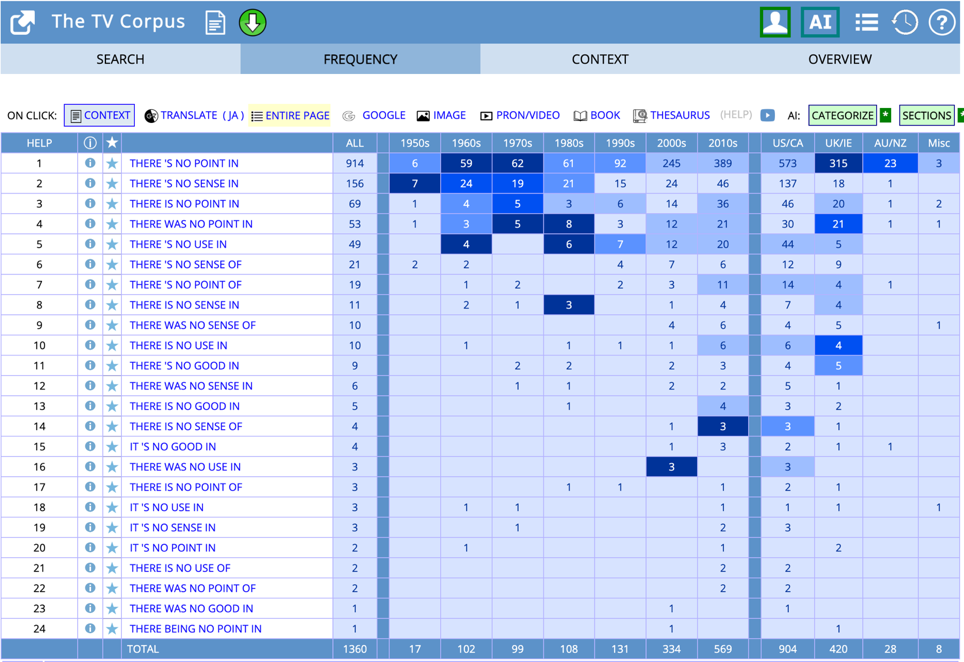This screenshot has height=662, width=964.
Task: Click info icon for THERE IS NO SENSE IN
Action: (90, 305)
